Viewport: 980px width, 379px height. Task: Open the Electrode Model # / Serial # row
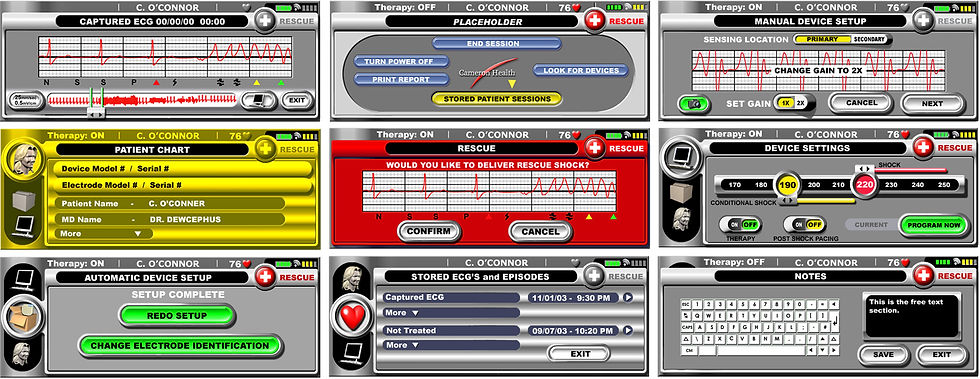click(181, 186)
